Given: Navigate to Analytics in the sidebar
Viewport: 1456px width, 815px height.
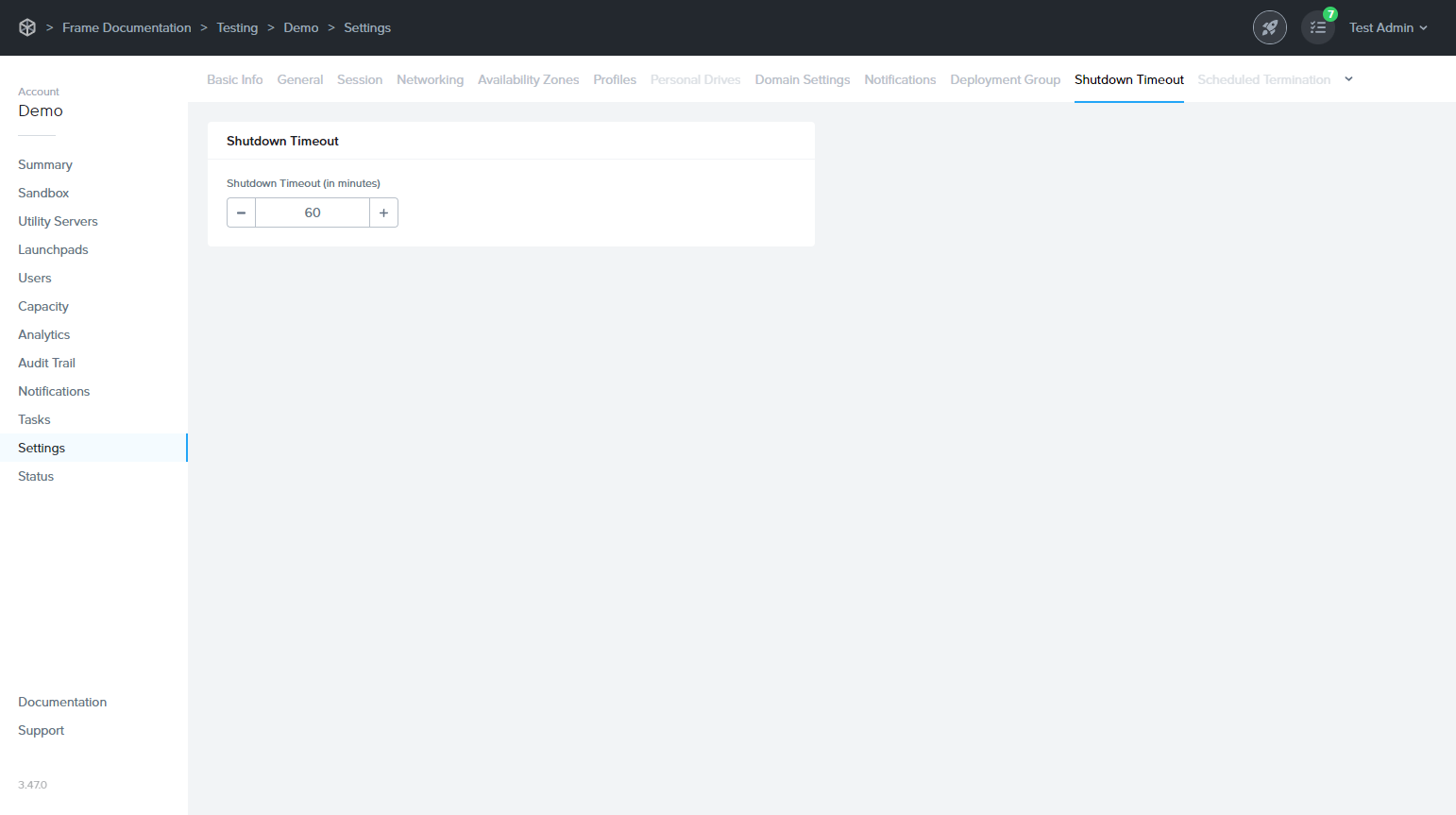Looking at the screenshot, I should click(43, 334).
